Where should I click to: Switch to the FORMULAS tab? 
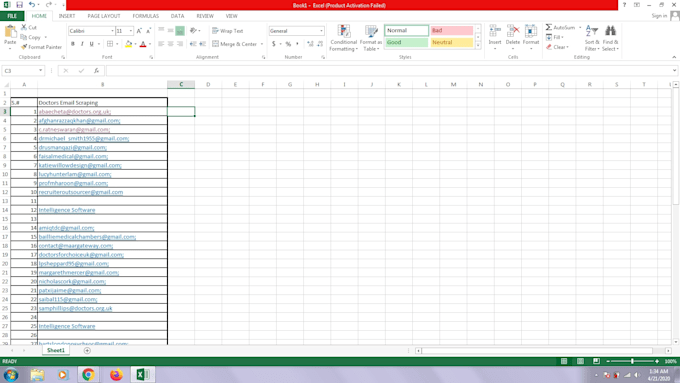146,16
